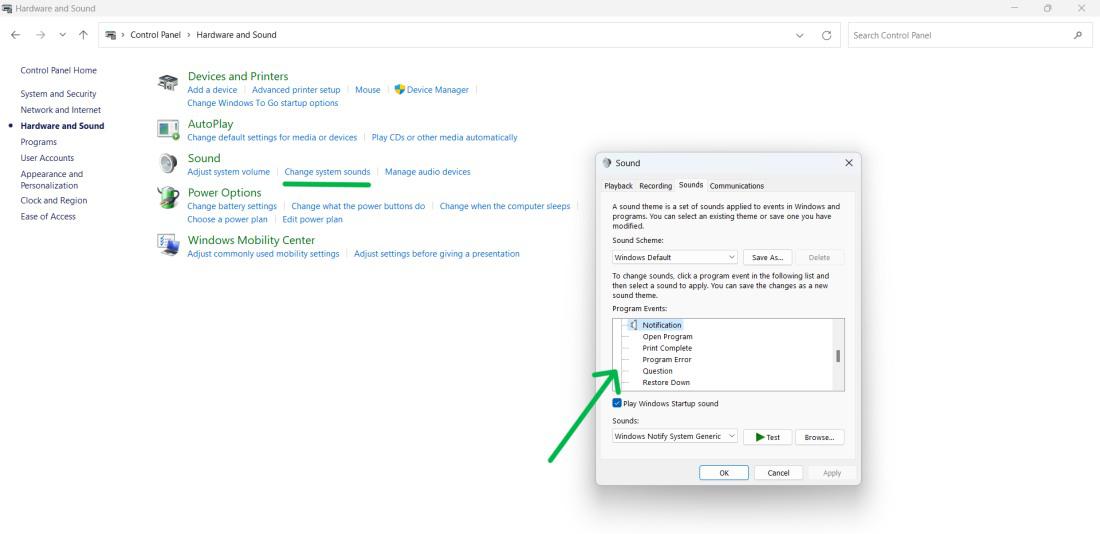Select the Print Complete event
This screenshot has width=1100, height=534.
coord(667,348)
